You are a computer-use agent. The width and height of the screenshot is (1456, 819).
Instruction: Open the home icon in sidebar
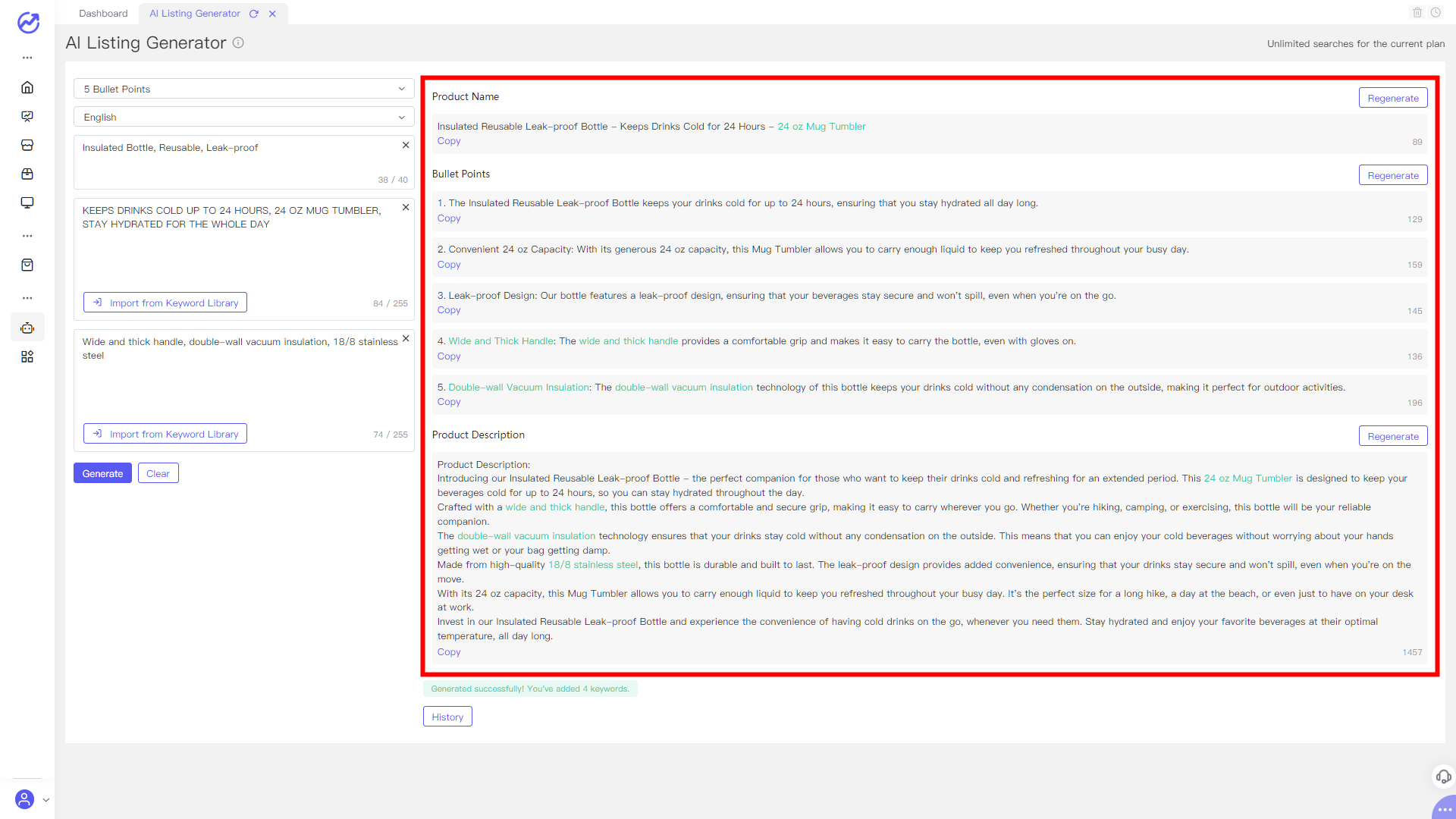[27, 87]
